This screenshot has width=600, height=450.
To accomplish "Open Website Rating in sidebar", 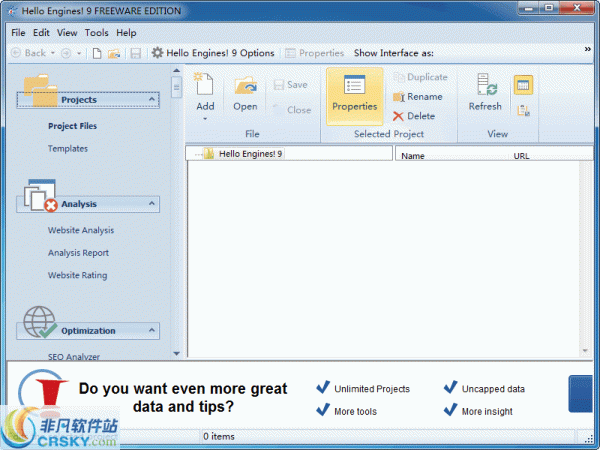I will (x=77, y=275).
